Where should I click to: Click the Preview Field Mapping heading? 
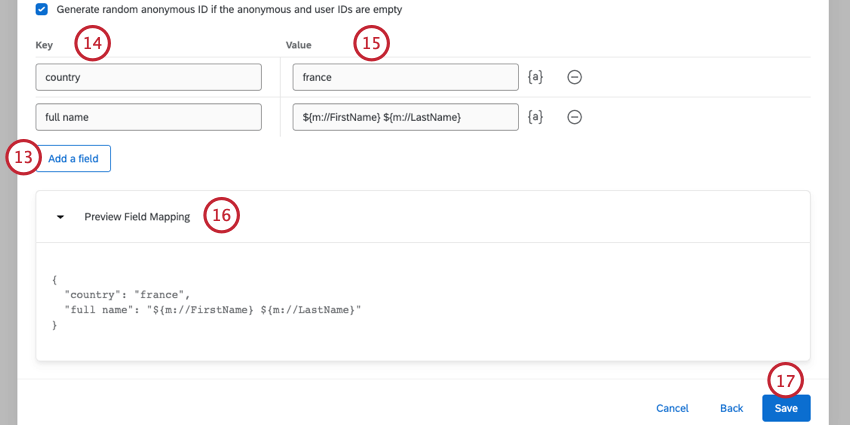pos(137,216)
